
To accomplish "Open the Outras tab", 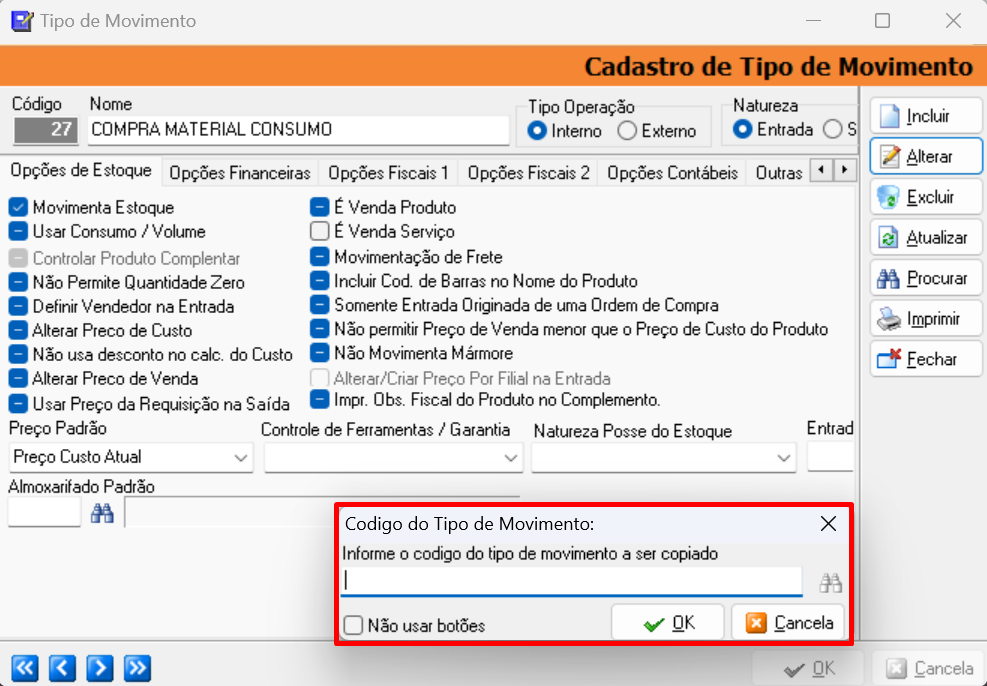I will click(x=779, y=173).
